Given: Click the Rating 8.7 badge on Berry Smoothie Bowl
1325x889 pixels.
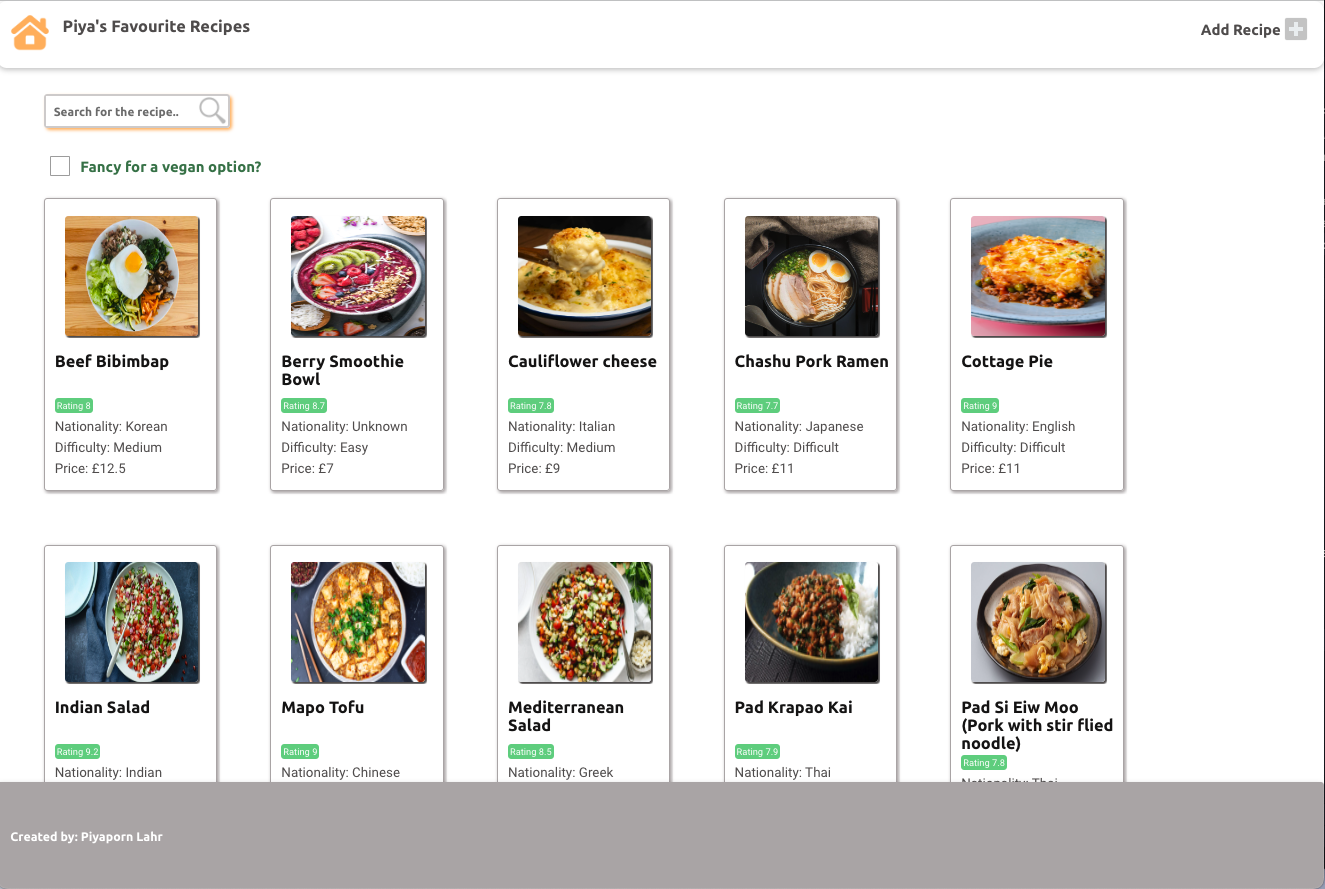Looking at the screenshot, I should point(304,405).
